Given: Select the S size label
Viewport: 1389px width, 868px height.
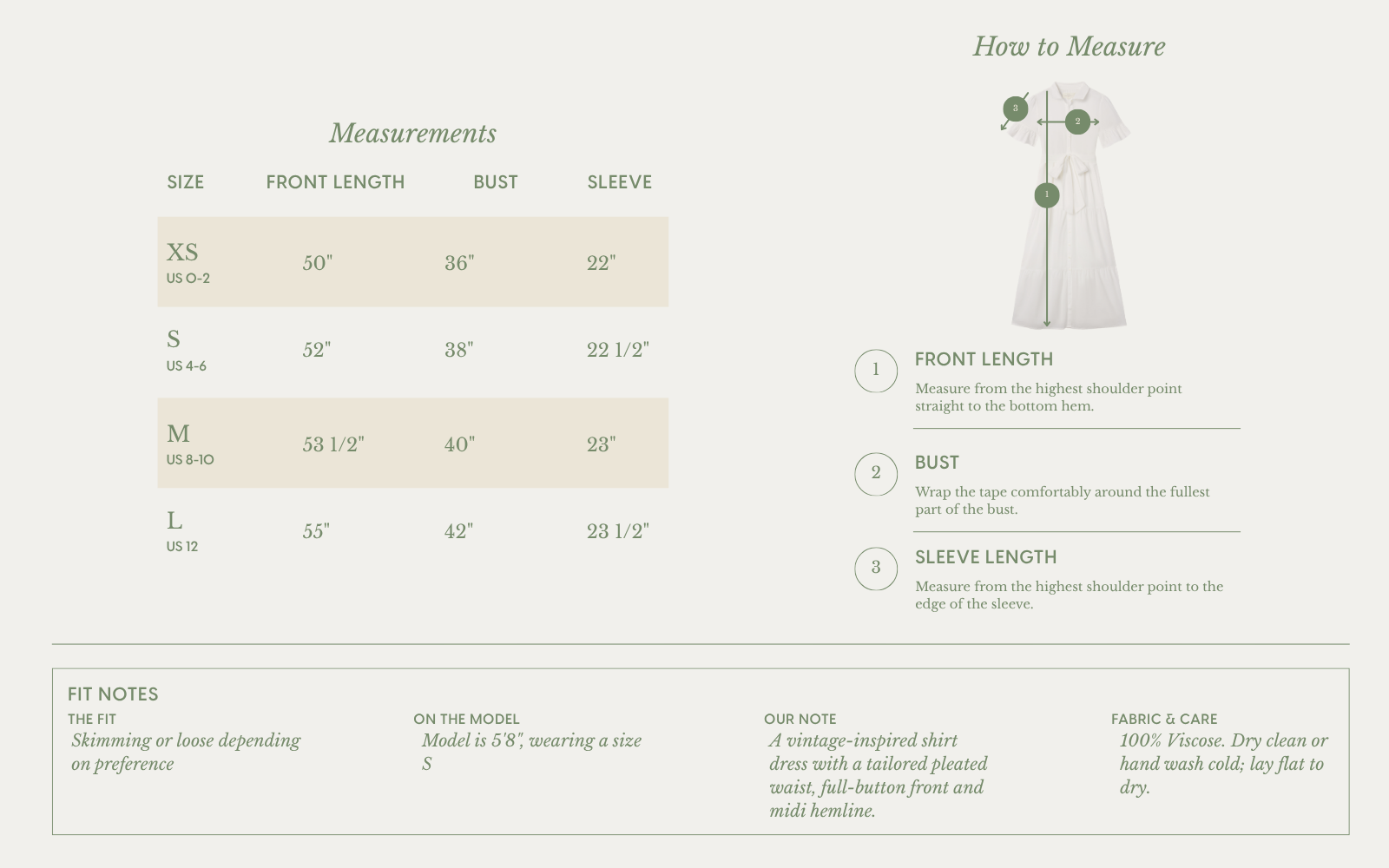Looking at the screenshot, I should click(x=174, y=339).
